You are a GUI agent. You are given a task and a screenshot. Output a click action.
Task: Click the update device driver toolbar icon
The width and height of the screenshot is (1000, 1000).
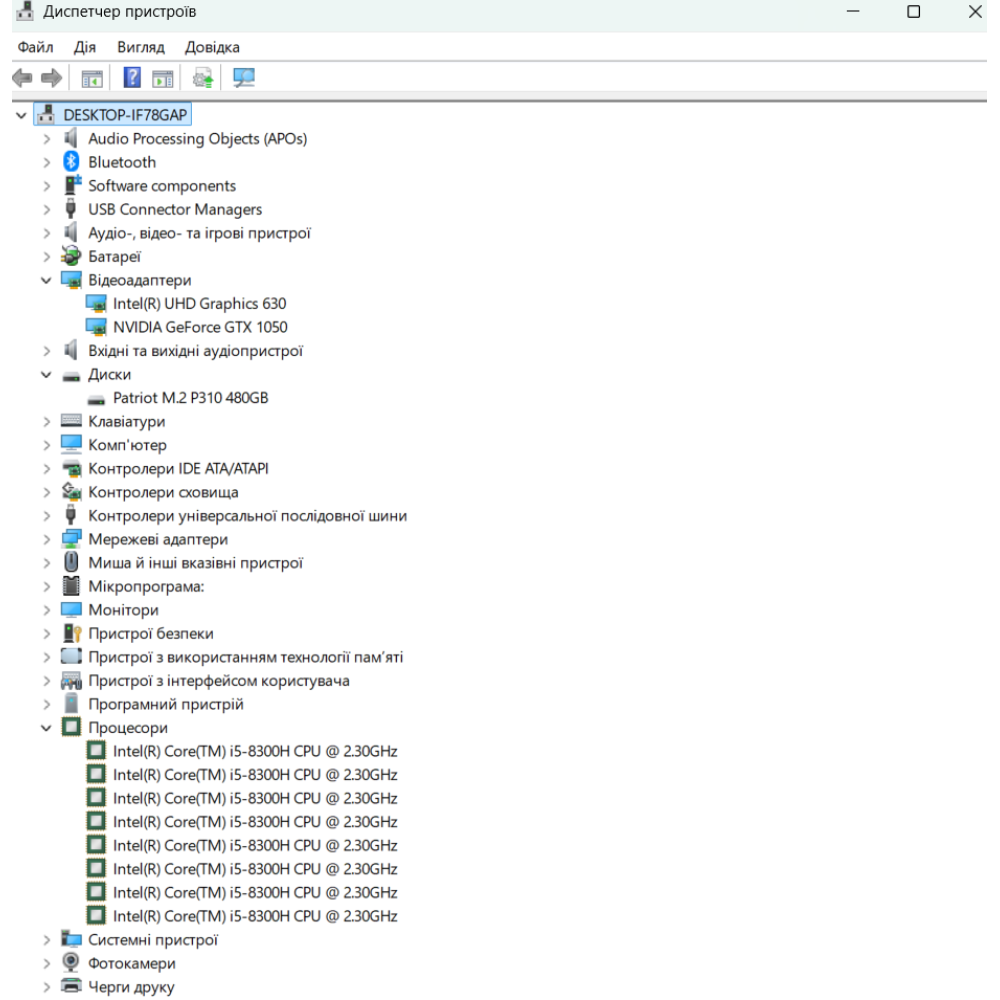[204, 78]
